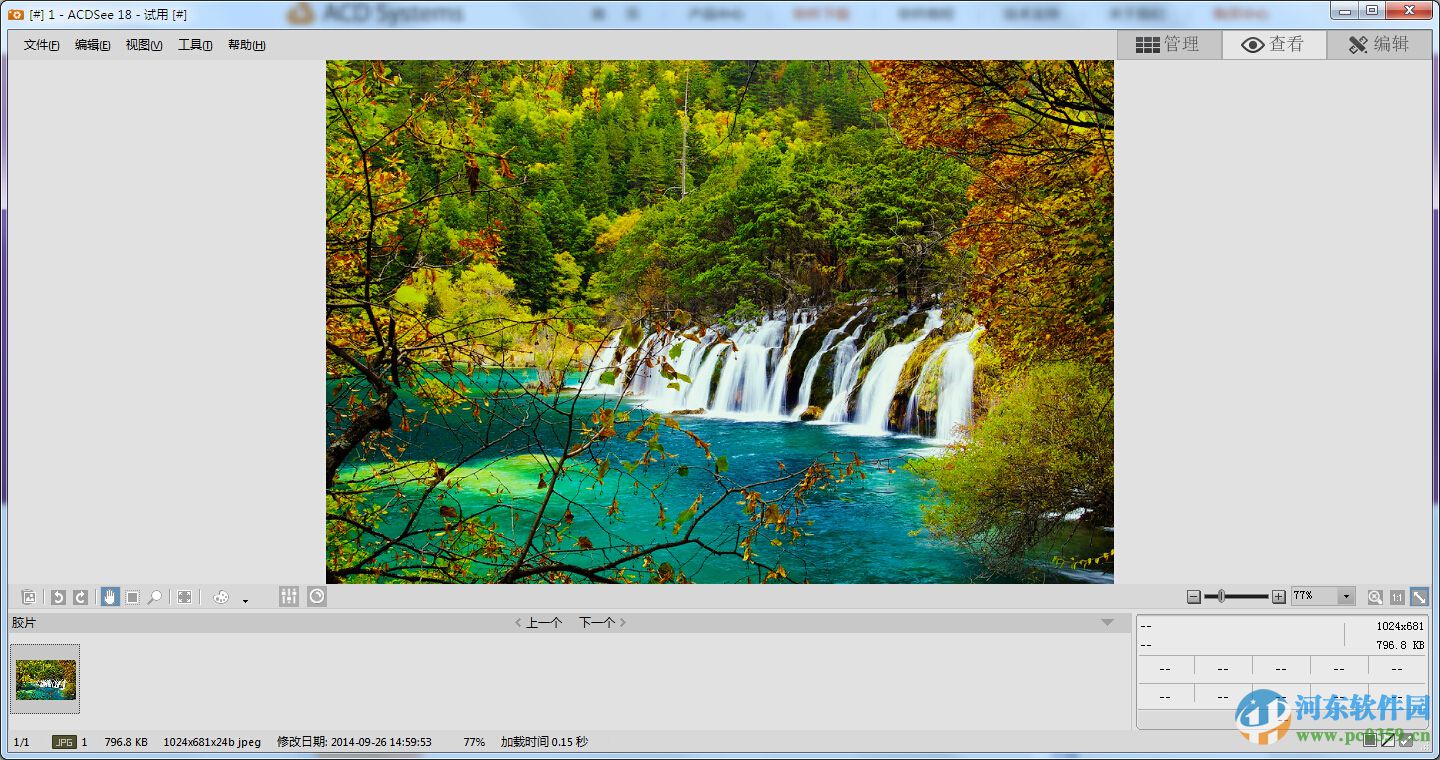Click the circular auto lens icon

[317, 596]
